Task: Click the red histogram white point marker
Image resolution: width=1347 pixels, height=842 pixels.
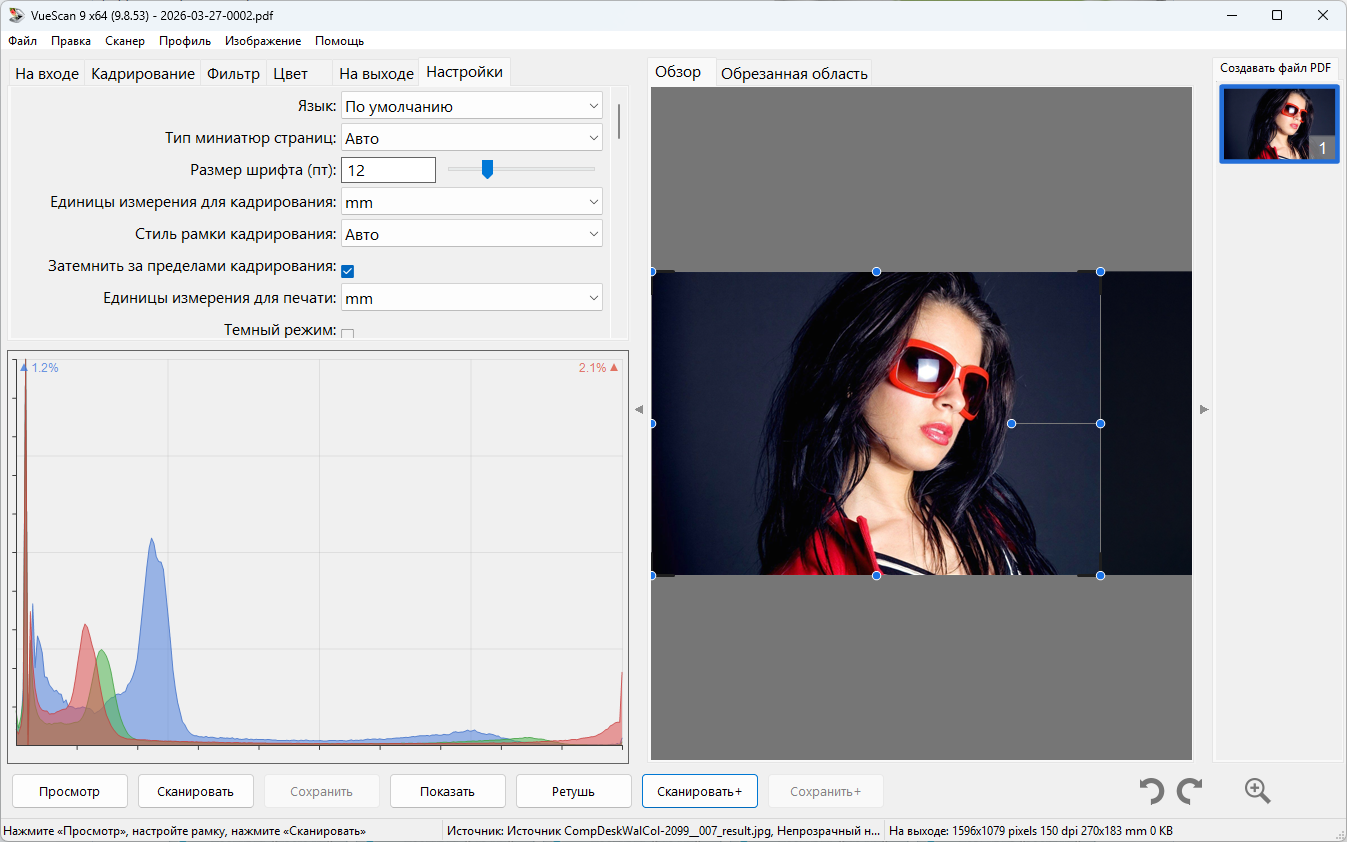Action: coord(614,368)
